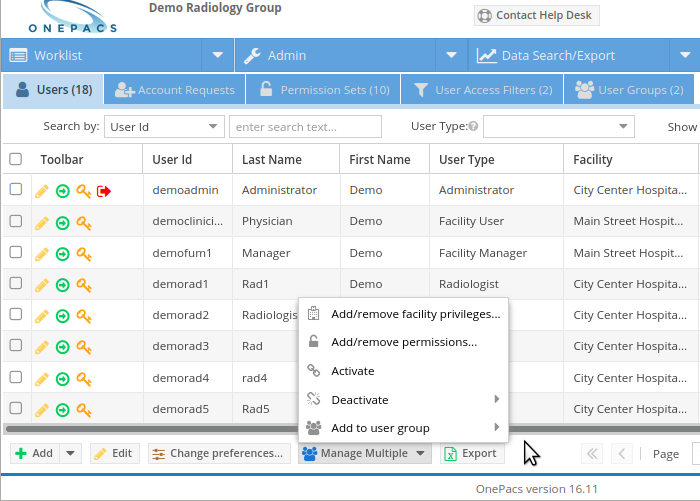Image resolution: width=700 pixels, height=501 pixels.
Task: Click red logout icon in demoadmin row
Action: (x=104, y=192)
